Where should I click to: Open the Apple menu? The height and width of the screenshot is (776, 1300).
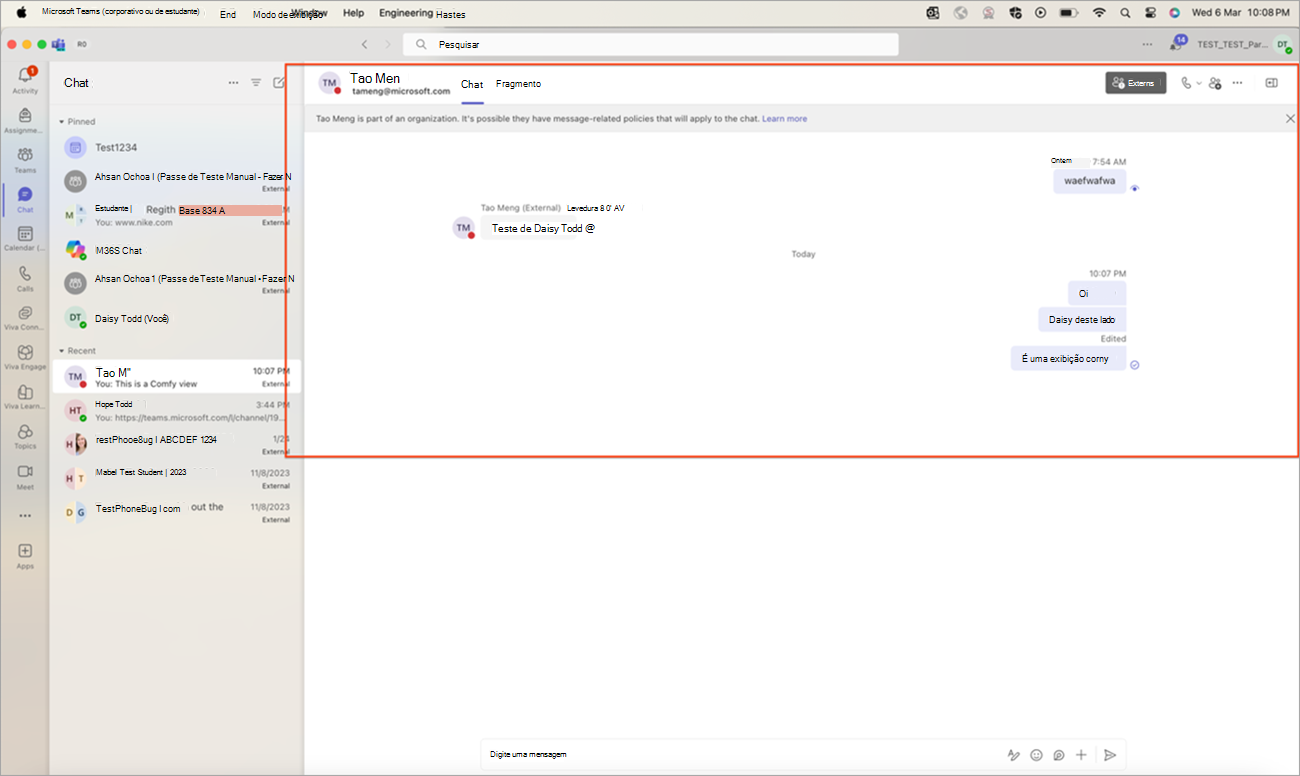[x=21, y=13]
